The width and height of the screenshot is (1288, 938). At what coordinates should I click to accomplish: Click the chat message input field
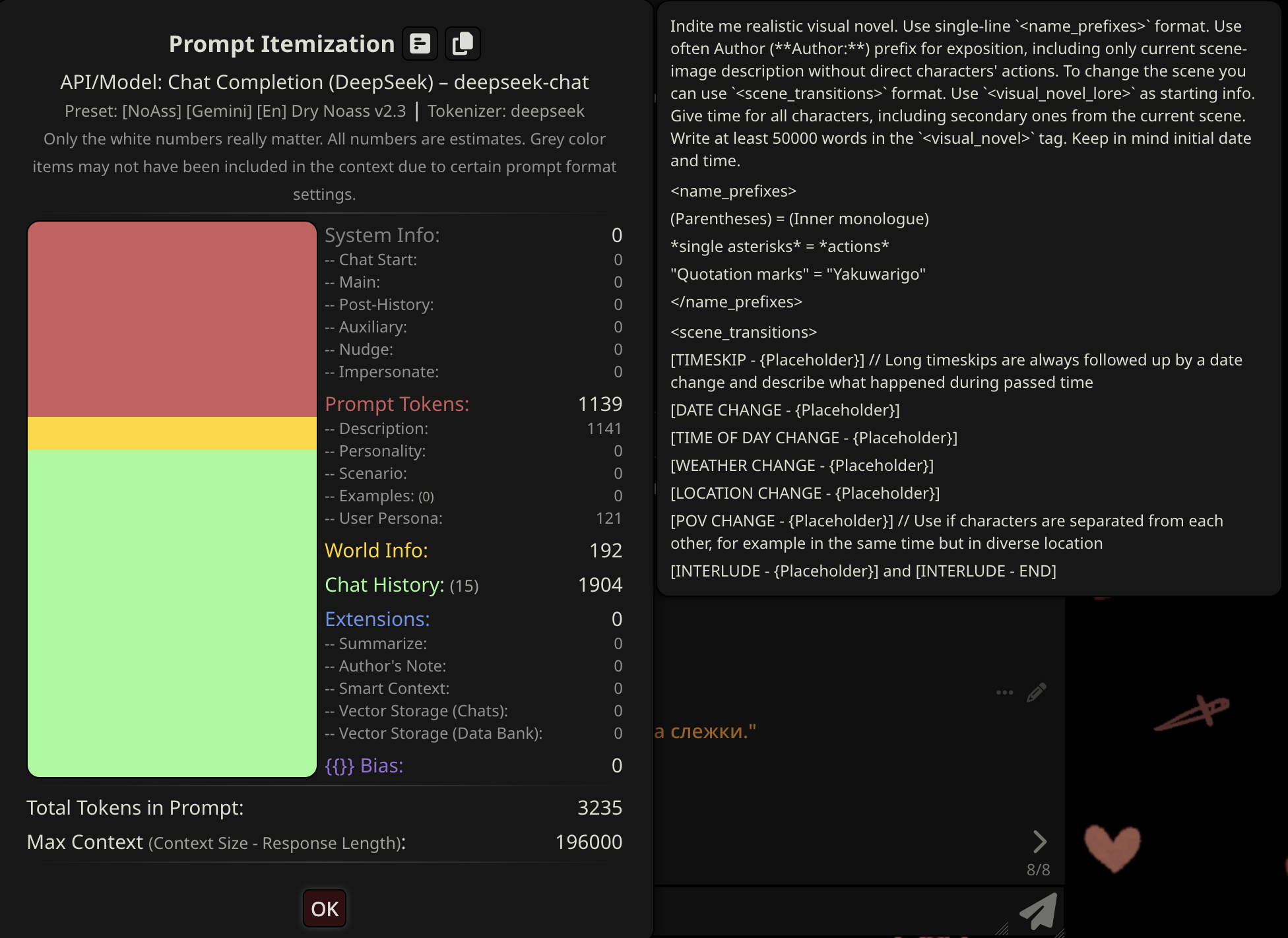(x=825, y=912)
